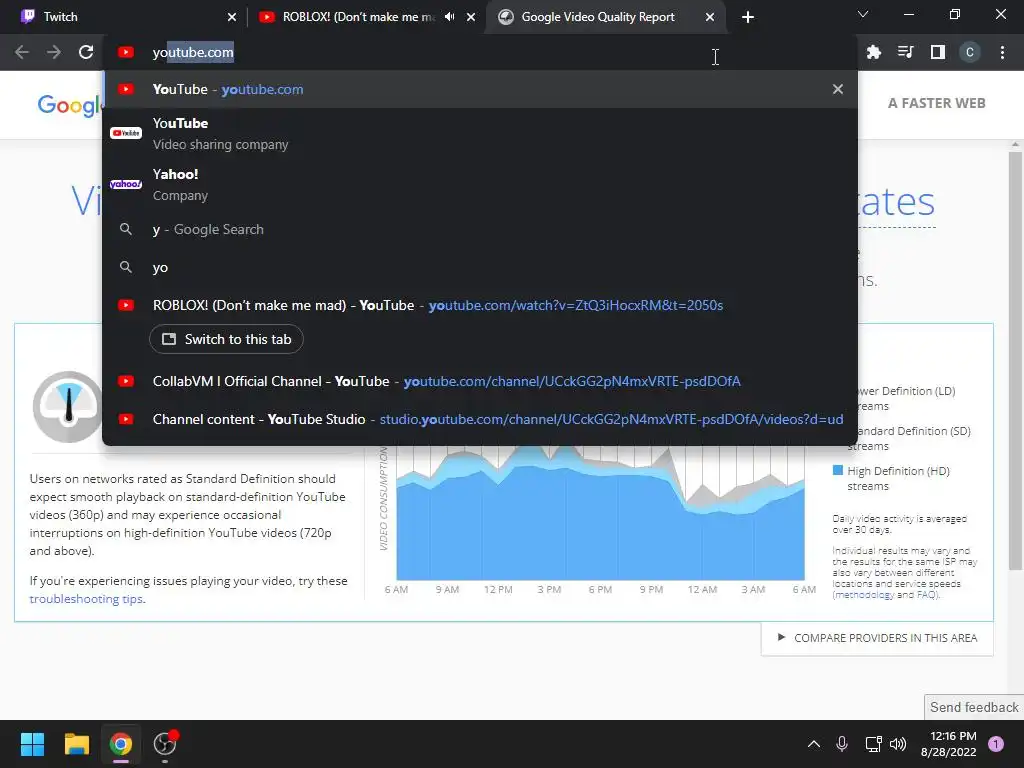Switch to the Twitch tab
This screenshot has width=1024, height=768.
125,17
